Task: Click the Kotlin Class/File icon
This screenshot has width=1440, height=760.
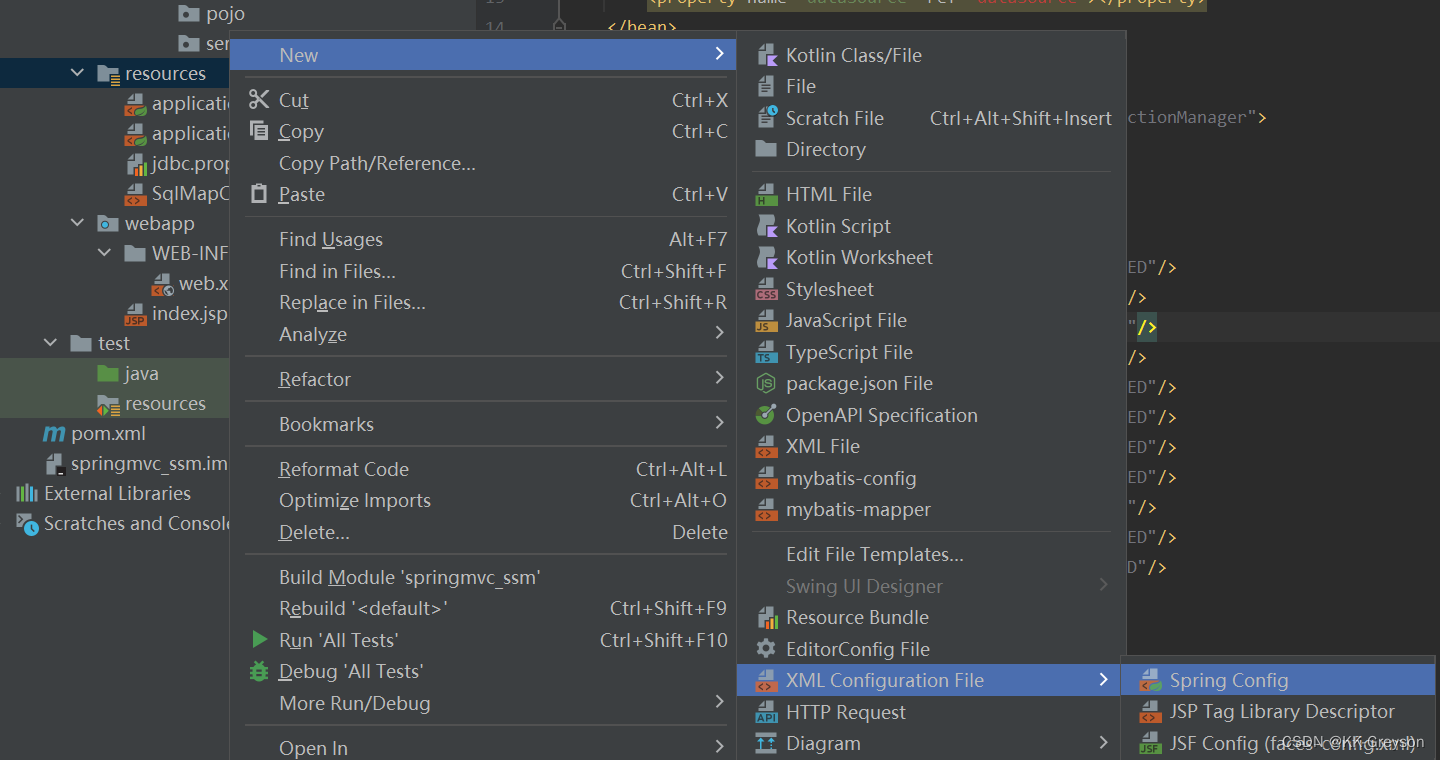Action: click(x=766, y=55)
